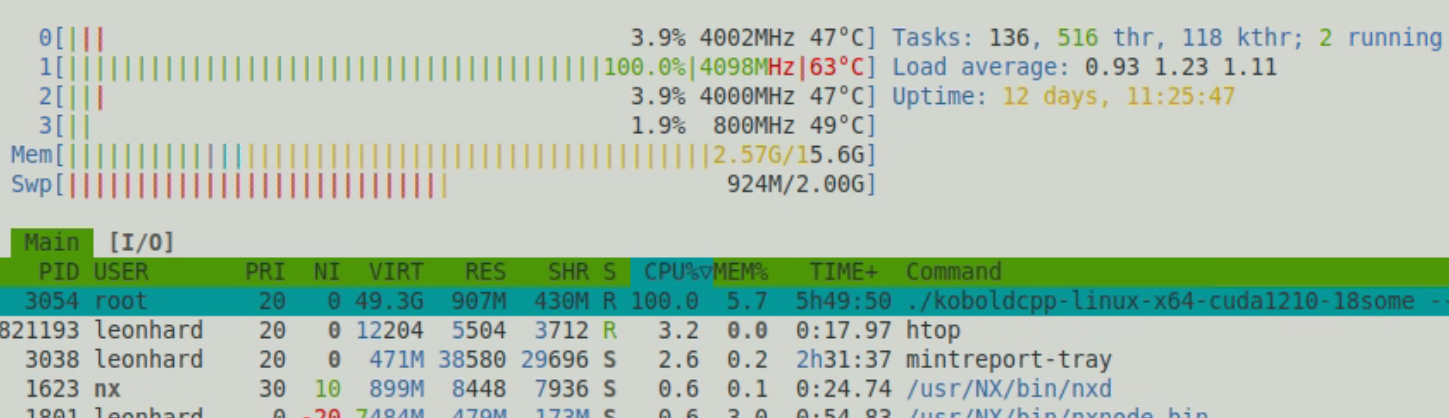The image size is (1449, 418).
Task: Click the root user cell
Action: click(x=121, y=301)
